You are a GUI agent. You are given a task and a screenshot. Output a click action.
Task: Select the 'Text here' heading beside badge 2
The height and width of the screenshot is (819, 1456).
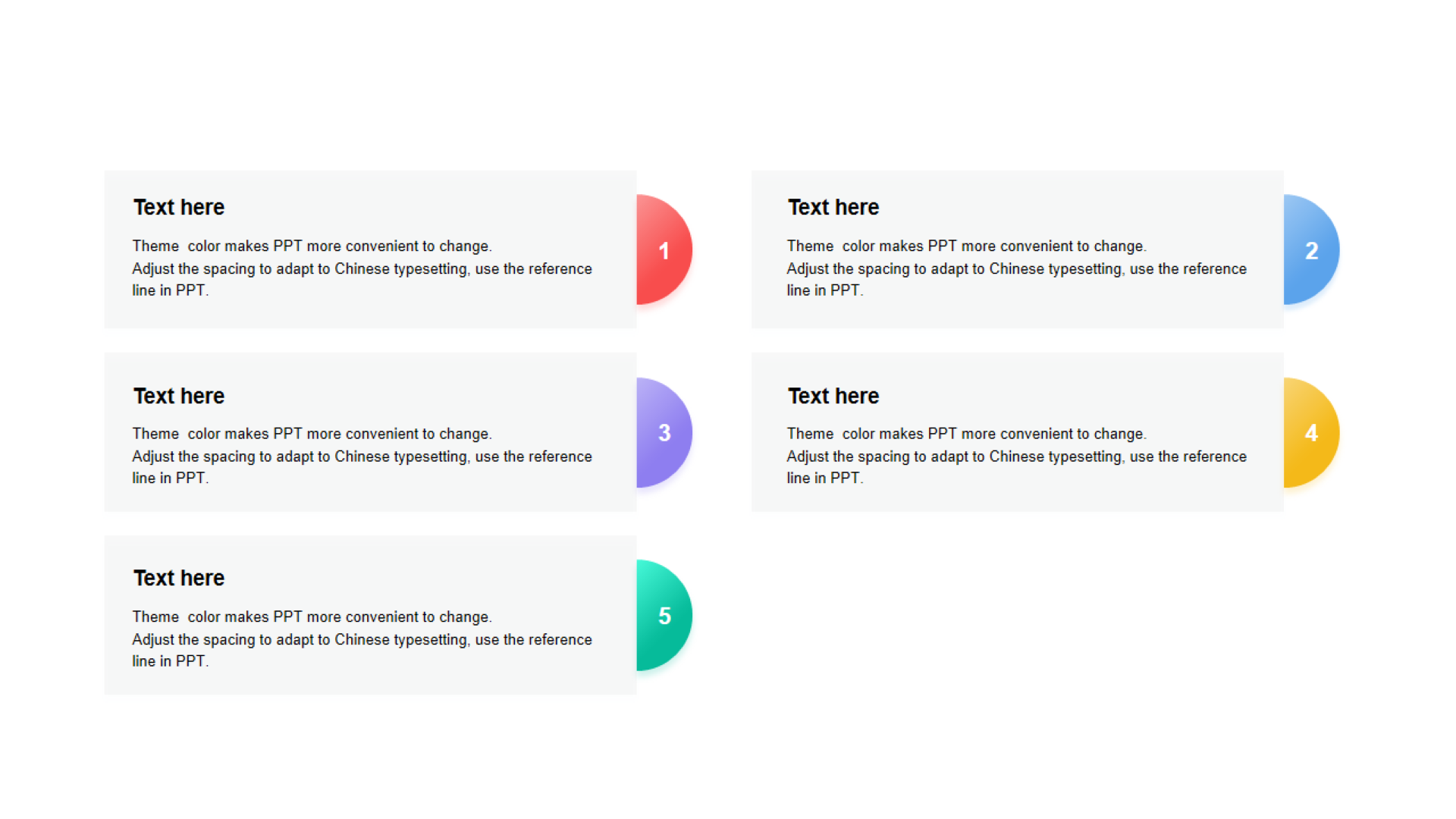point(833,207)
